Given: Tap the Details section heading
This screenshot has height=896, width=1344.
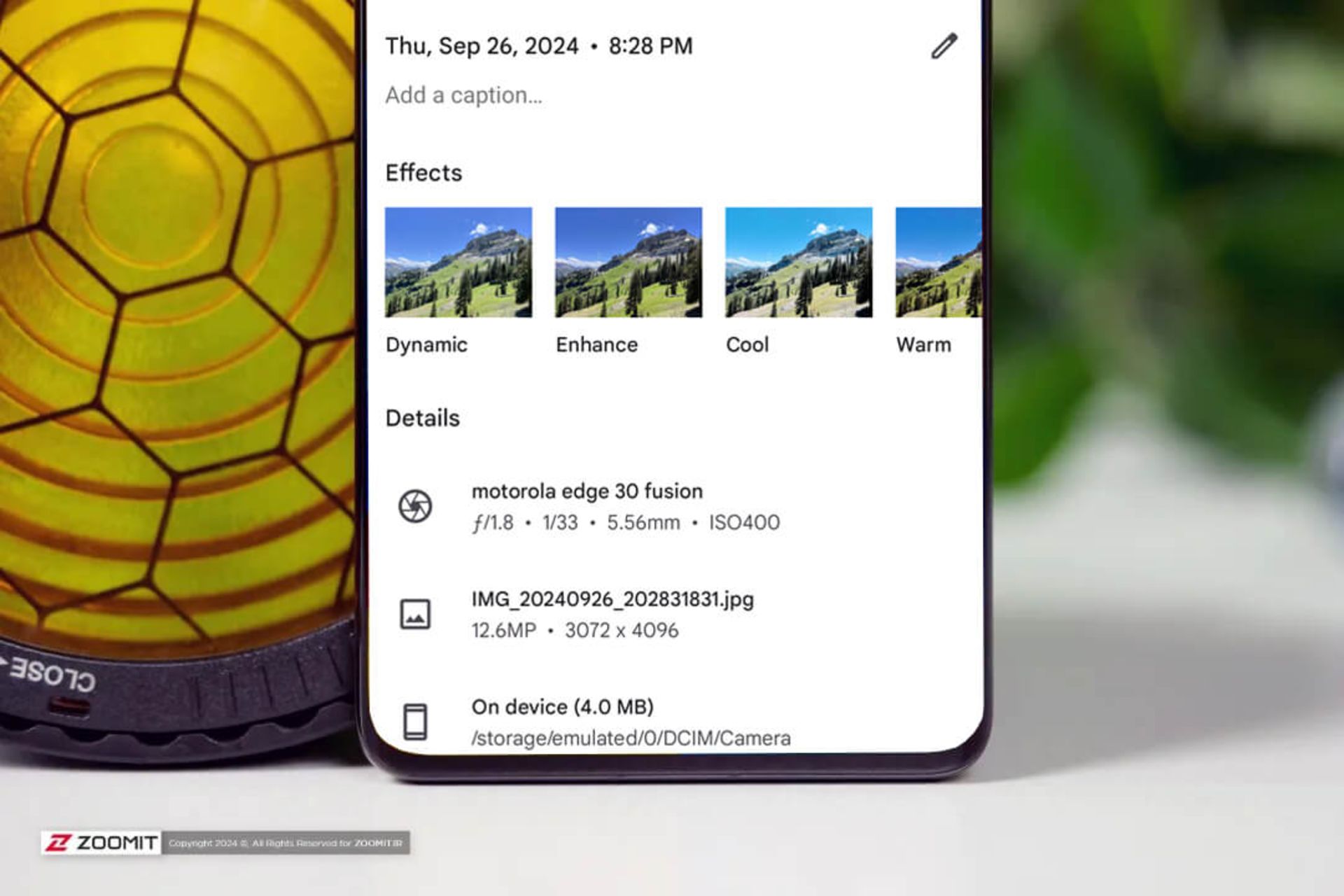Looking at the screenshot, I should click(x=423, y=419).
